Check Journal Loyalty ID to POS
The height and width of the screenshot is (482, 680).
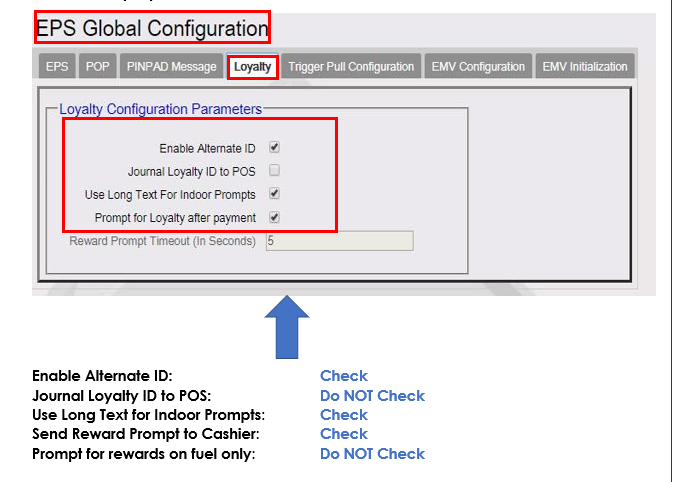274,171
